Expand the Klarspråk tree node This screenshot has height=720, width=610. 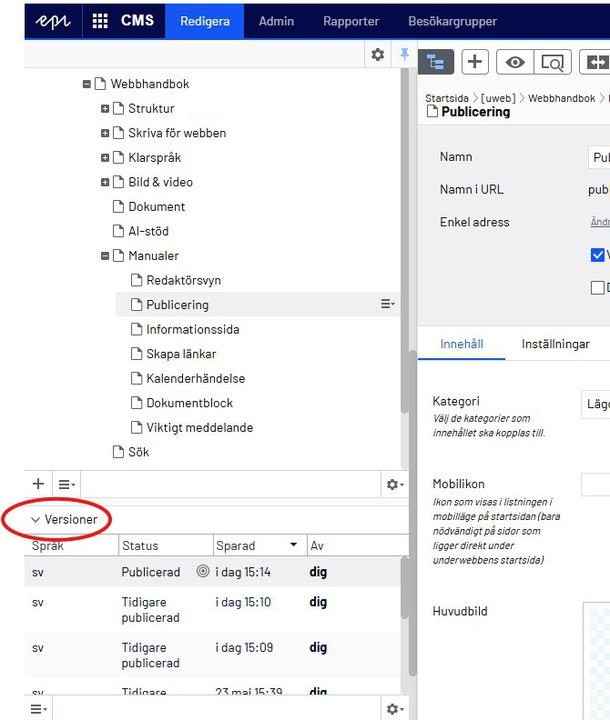click(x=105, y=158)
